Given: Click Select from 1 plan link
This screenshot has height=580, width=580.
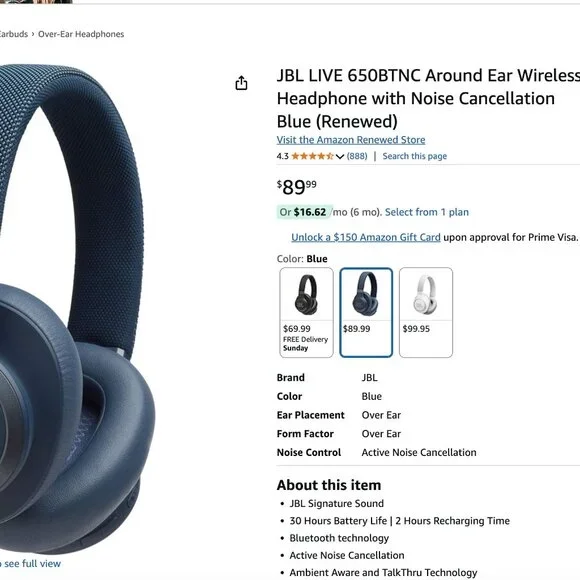Looking at the screenshot, I should 427,212.
